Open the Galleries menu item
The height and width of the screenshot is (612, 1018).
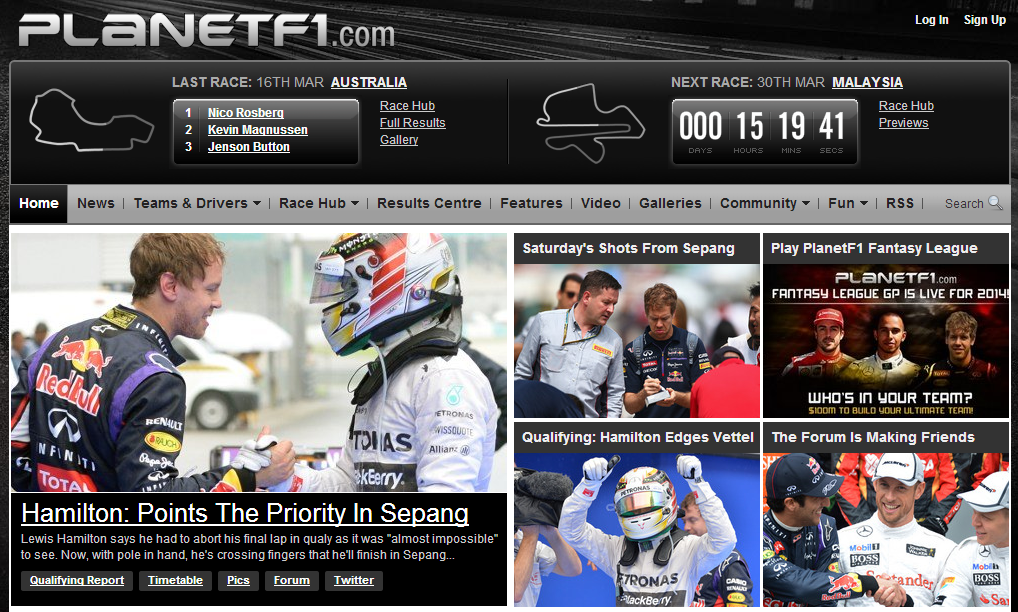tap(670, 203)
